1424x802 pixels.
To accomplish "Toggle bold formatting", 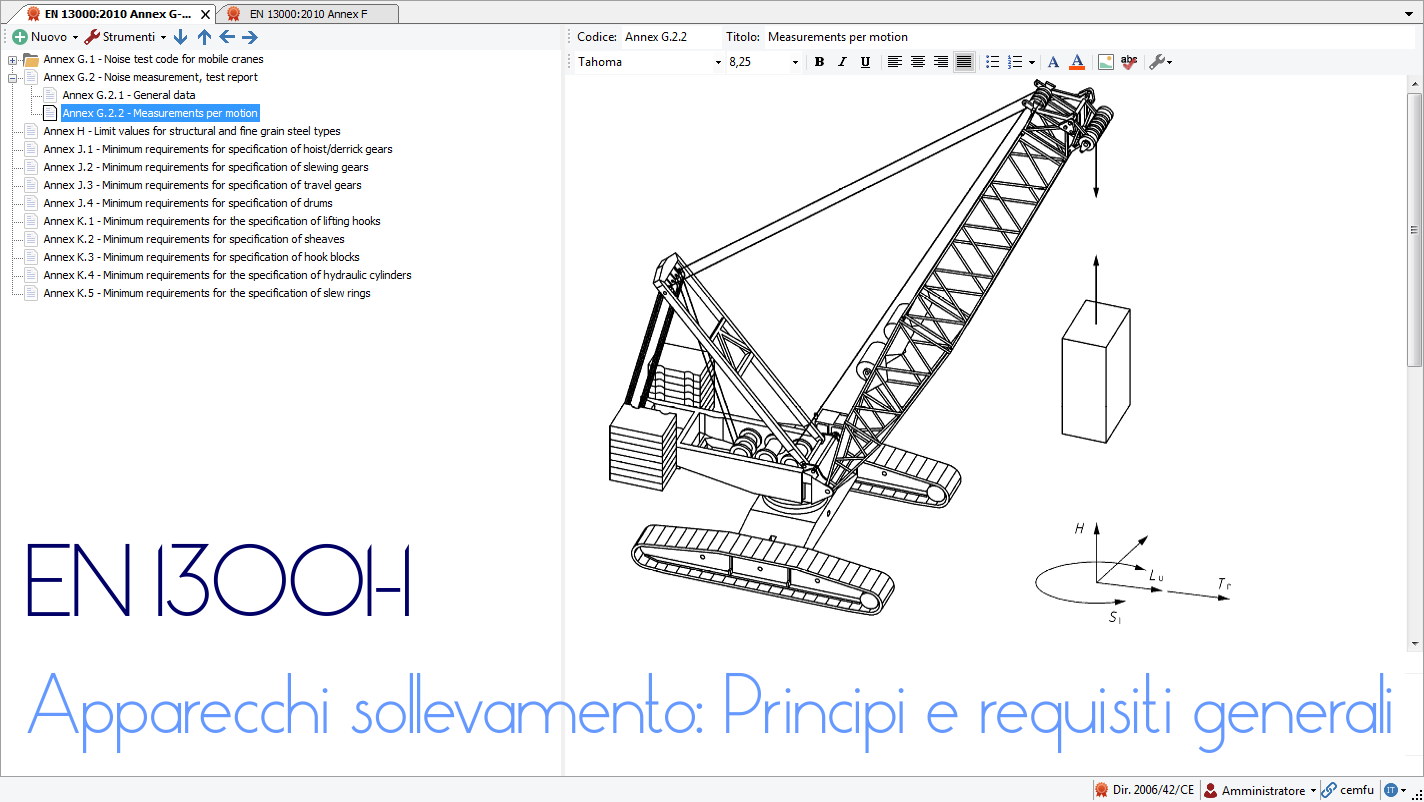I will 819,62.
